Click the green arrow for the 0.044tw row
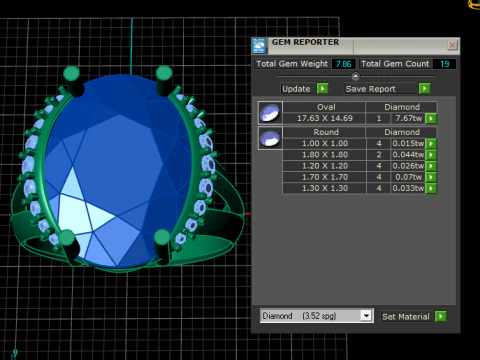The width and height of the screenshot is (480, 360). (431, 155)
